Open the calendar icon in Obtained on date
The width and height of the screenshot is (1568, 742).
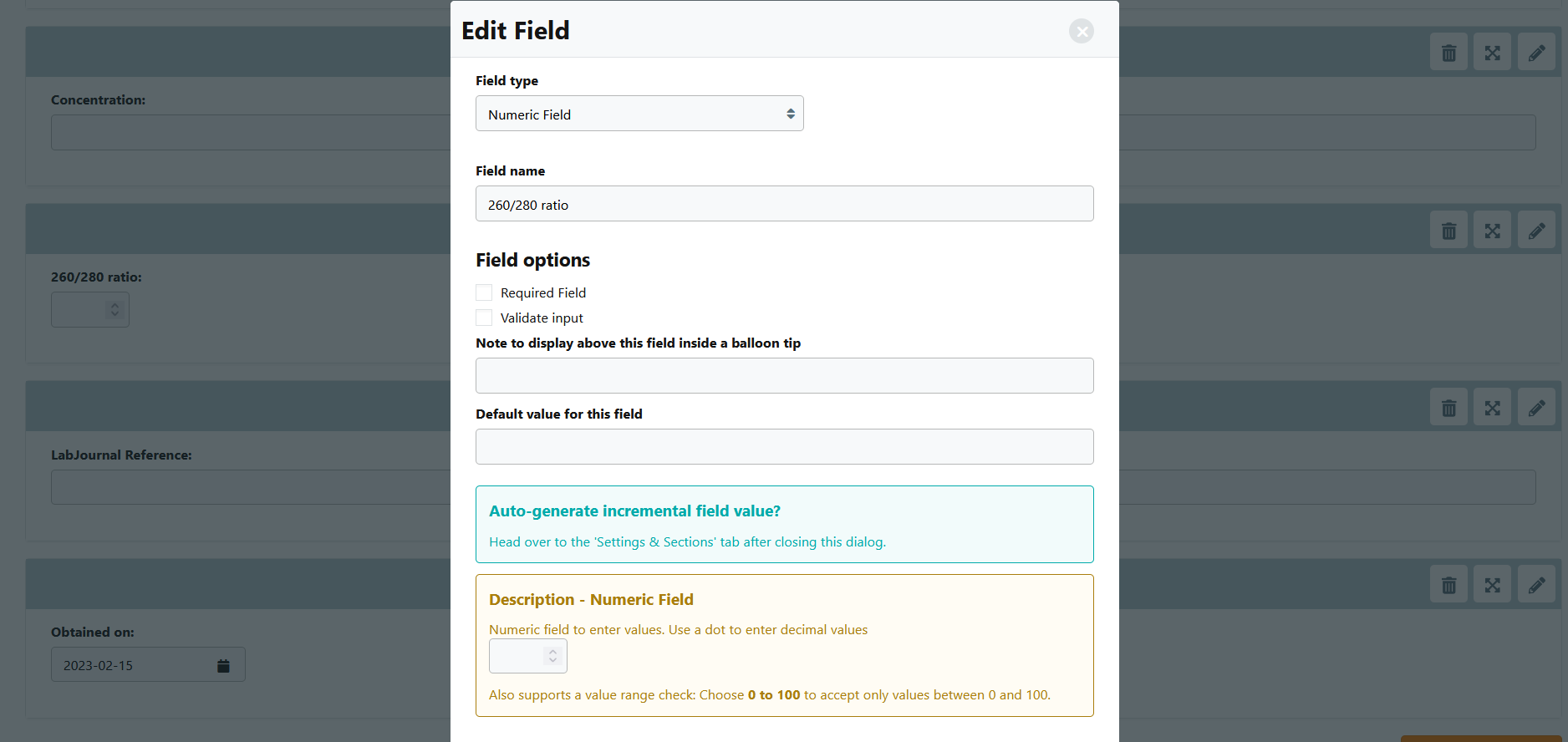(x=223, y=665)
